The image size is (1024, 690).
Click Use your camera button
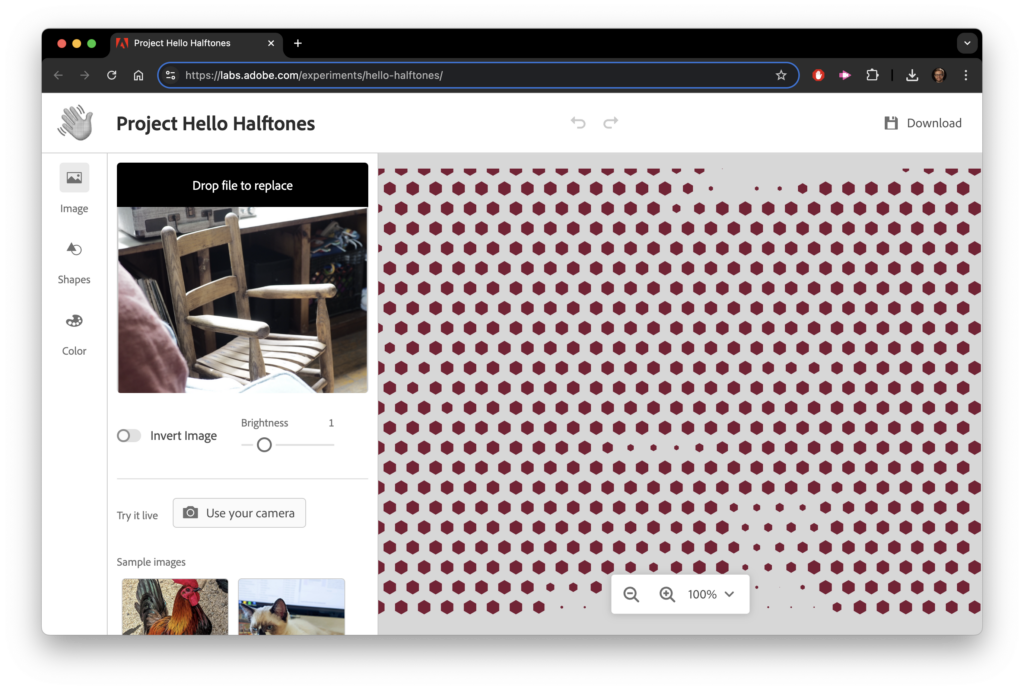tap(239, 513)
